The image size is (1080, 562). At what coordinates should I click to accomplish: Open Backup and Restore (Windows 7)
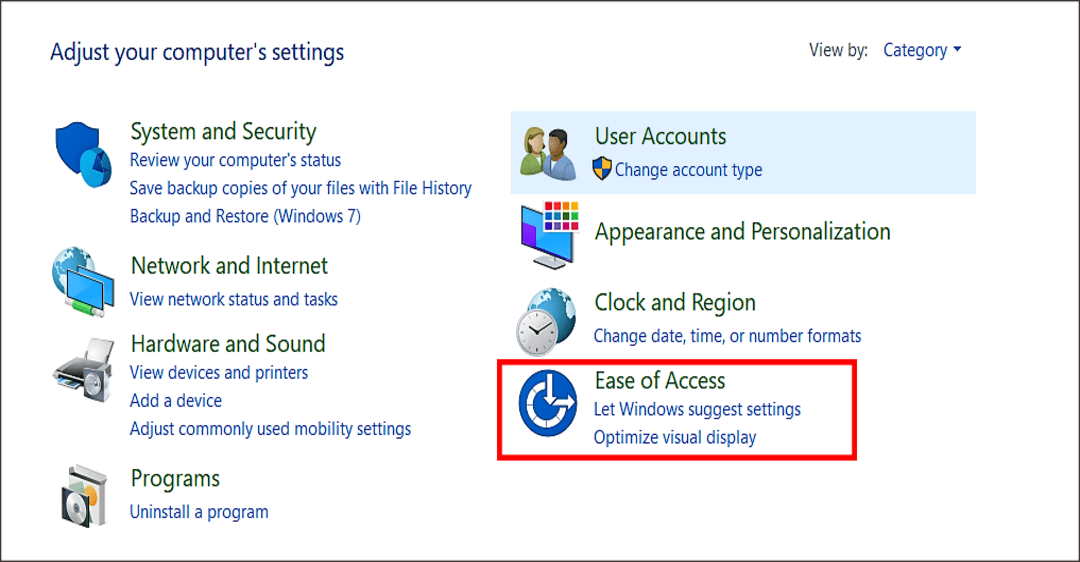[245, 216]
